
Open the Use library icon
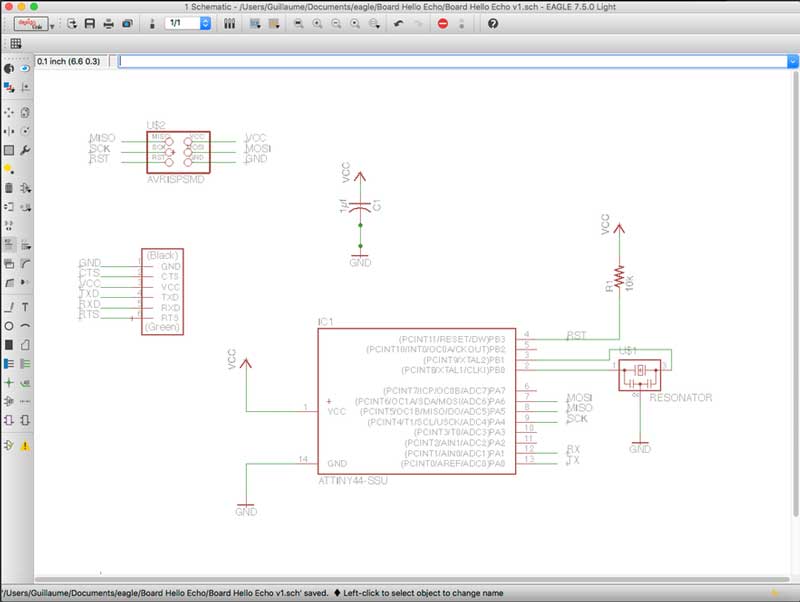pos(230,23)
